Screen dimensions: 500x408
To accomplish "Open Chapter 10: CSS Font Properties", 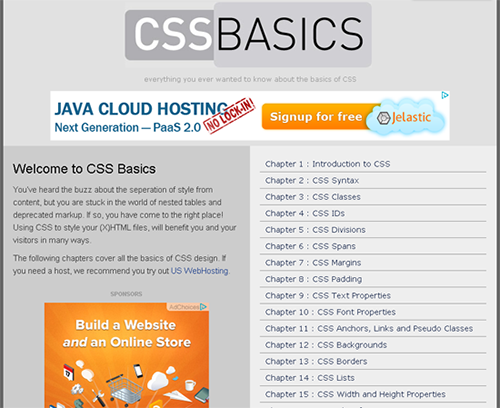I will click(x=330, y=312).
